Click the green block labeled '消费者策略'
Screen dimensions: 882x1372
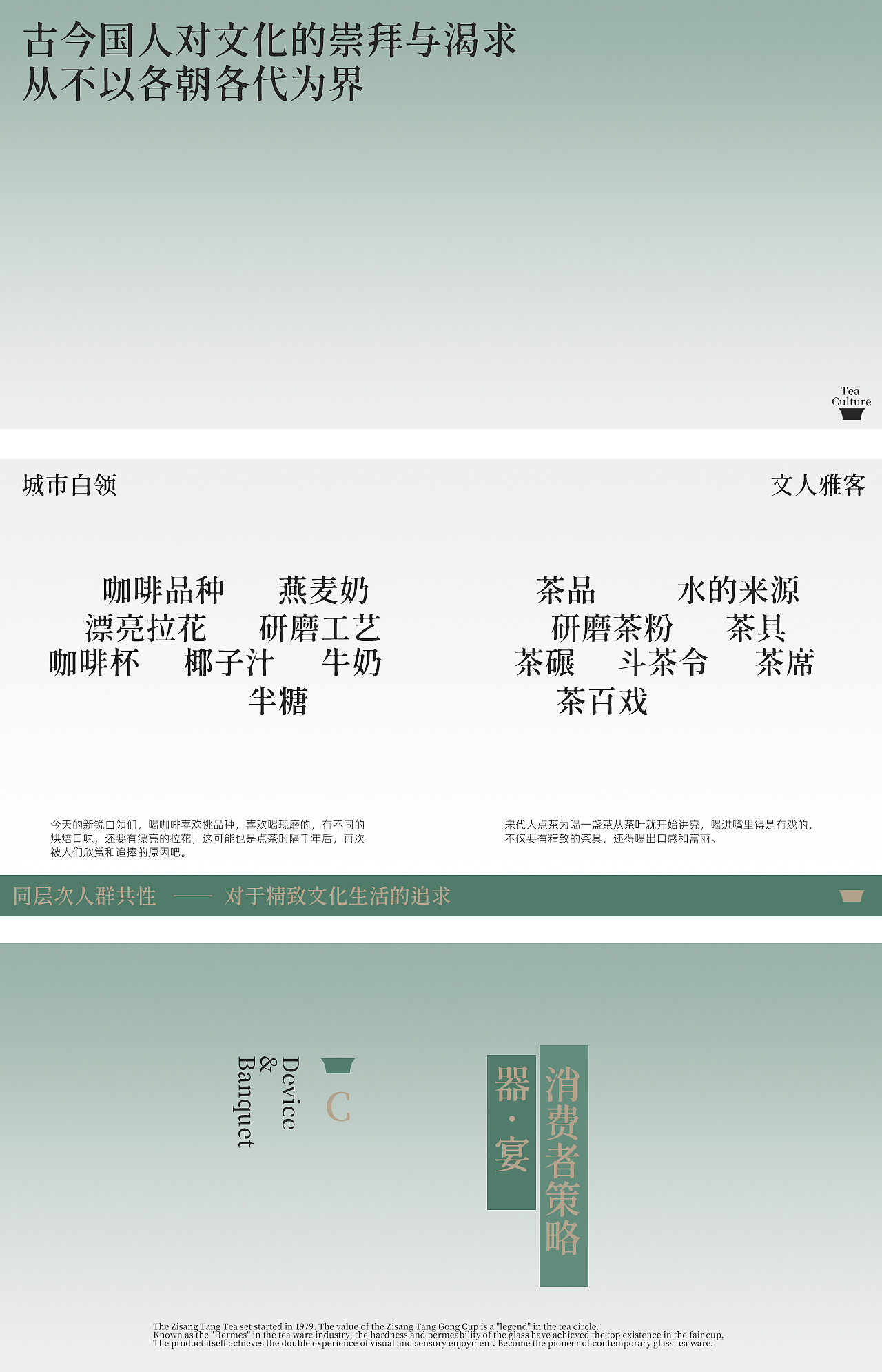pos(564,1166)
